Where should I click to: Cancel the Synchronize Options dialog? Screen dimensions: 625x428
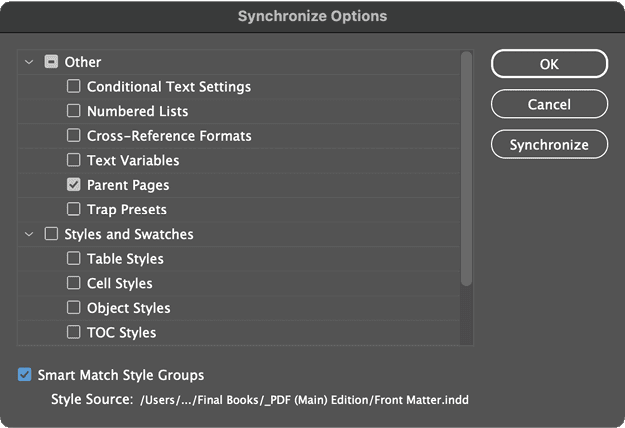[x=549, y=104]
